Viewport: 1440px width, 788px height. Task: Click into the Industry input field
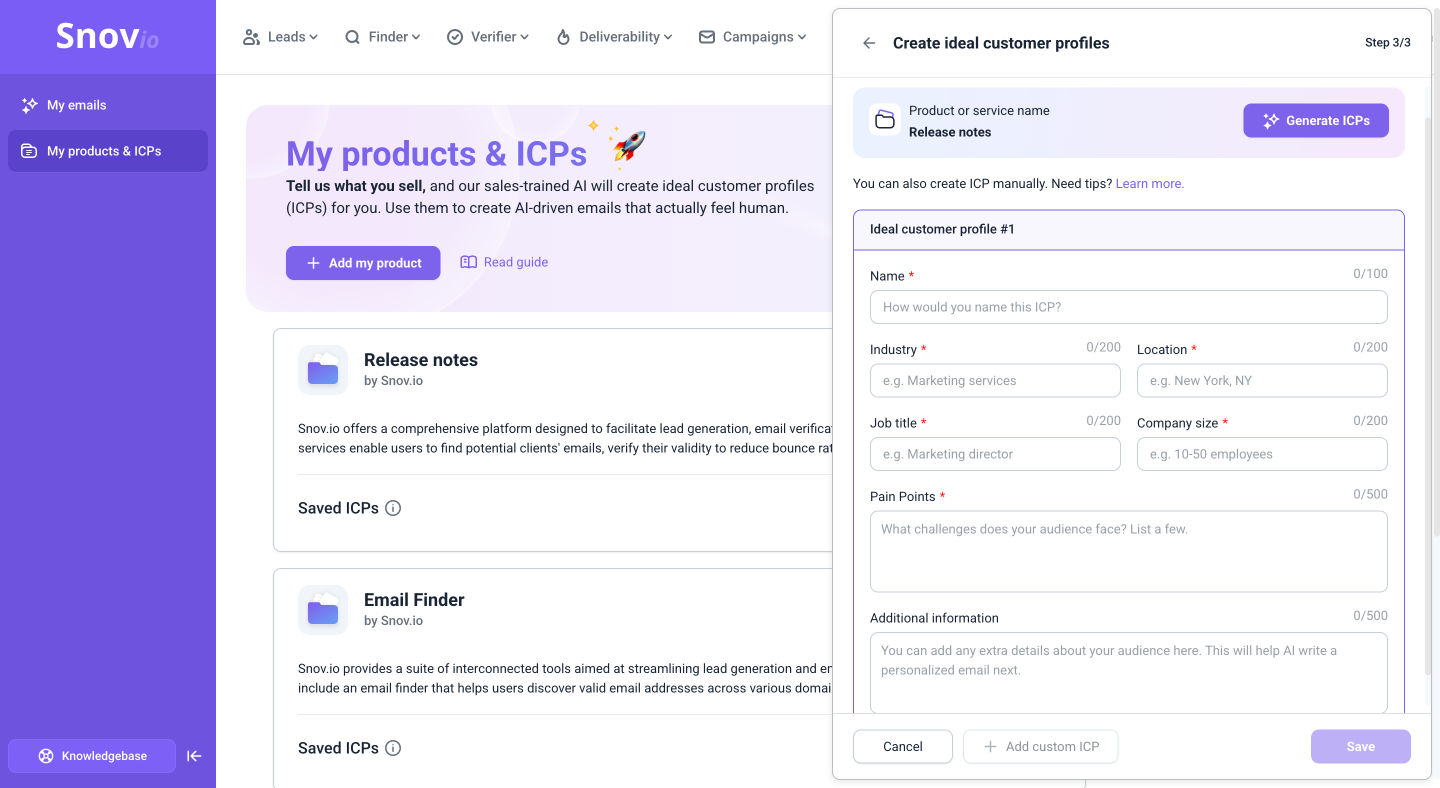point(995,381)
